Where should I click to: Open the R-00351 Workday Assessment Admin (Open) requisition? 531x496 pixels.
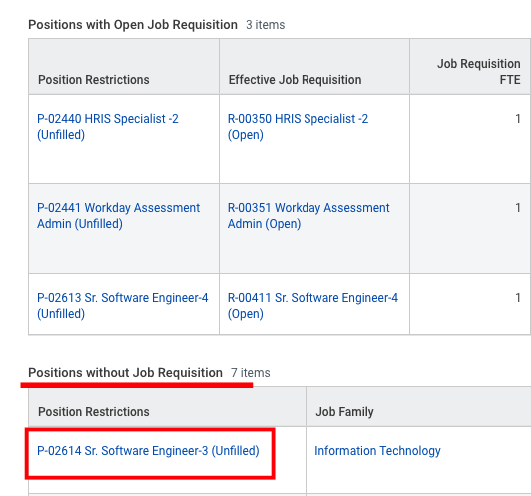pyautogui.click(x=308, y=216)
